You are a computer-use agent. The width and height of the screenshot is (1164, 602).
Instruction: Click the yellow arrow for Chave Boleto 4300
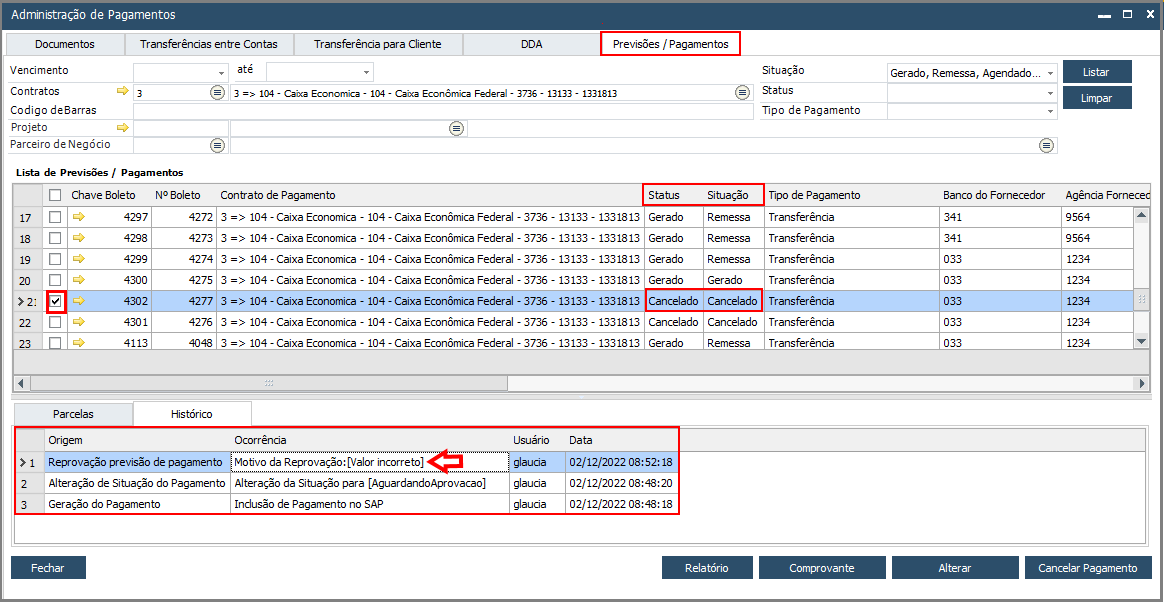point(79,280)
